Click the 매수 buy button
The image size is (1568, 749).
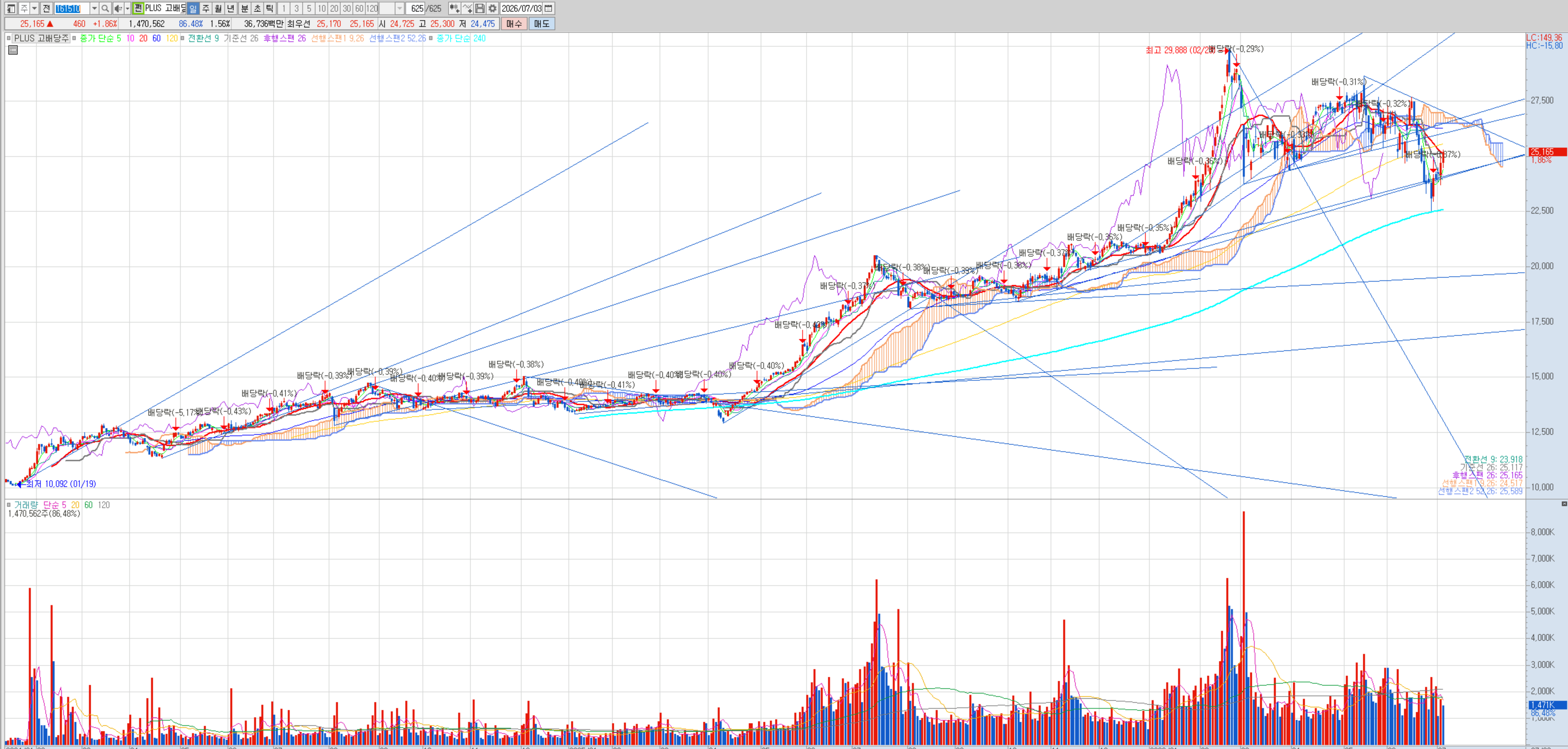(514, 24)
